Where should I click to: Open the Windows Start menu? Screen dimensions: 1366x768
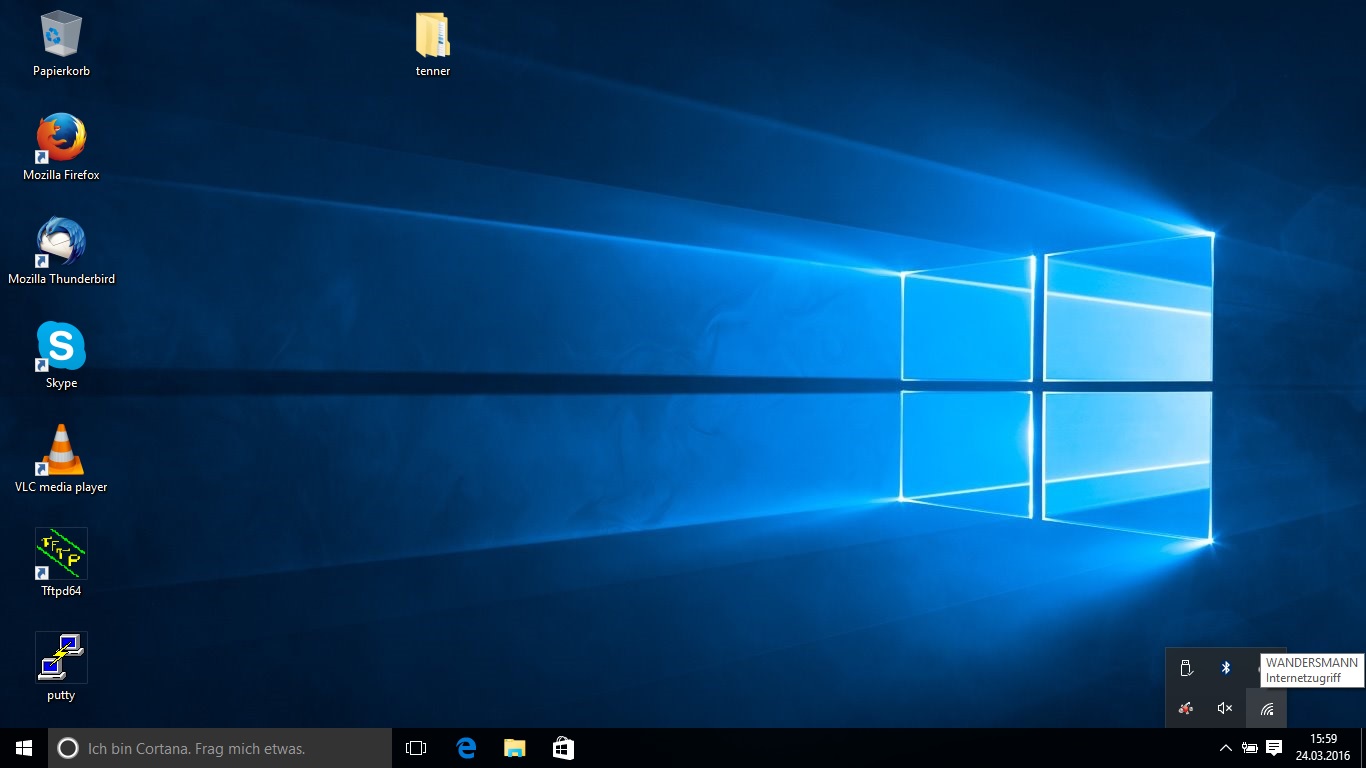point(24,748)
